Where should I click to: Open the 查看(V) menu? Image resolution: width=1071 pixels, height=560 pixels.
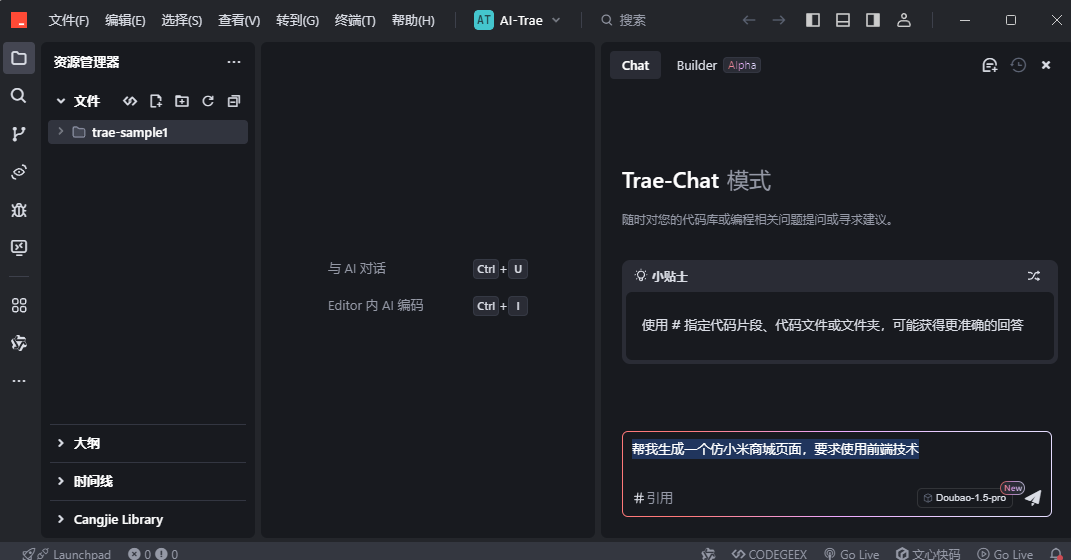[x=239, y=20]
